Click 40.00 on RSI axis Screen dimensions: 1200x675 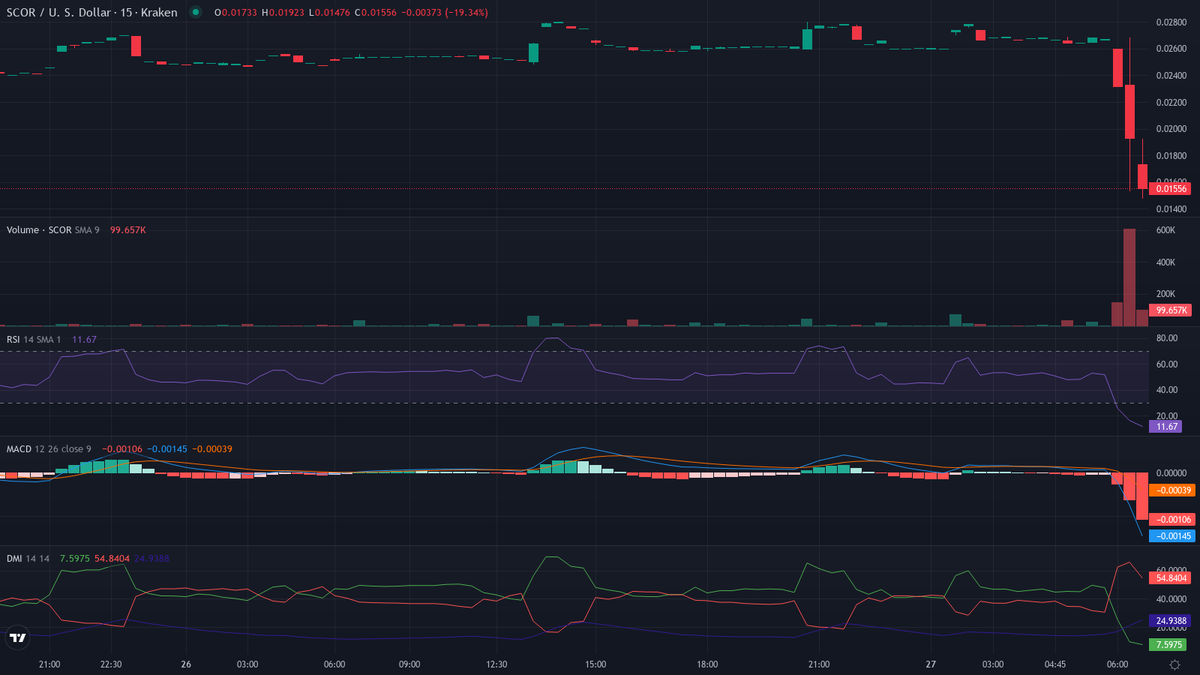[1166, 390]
